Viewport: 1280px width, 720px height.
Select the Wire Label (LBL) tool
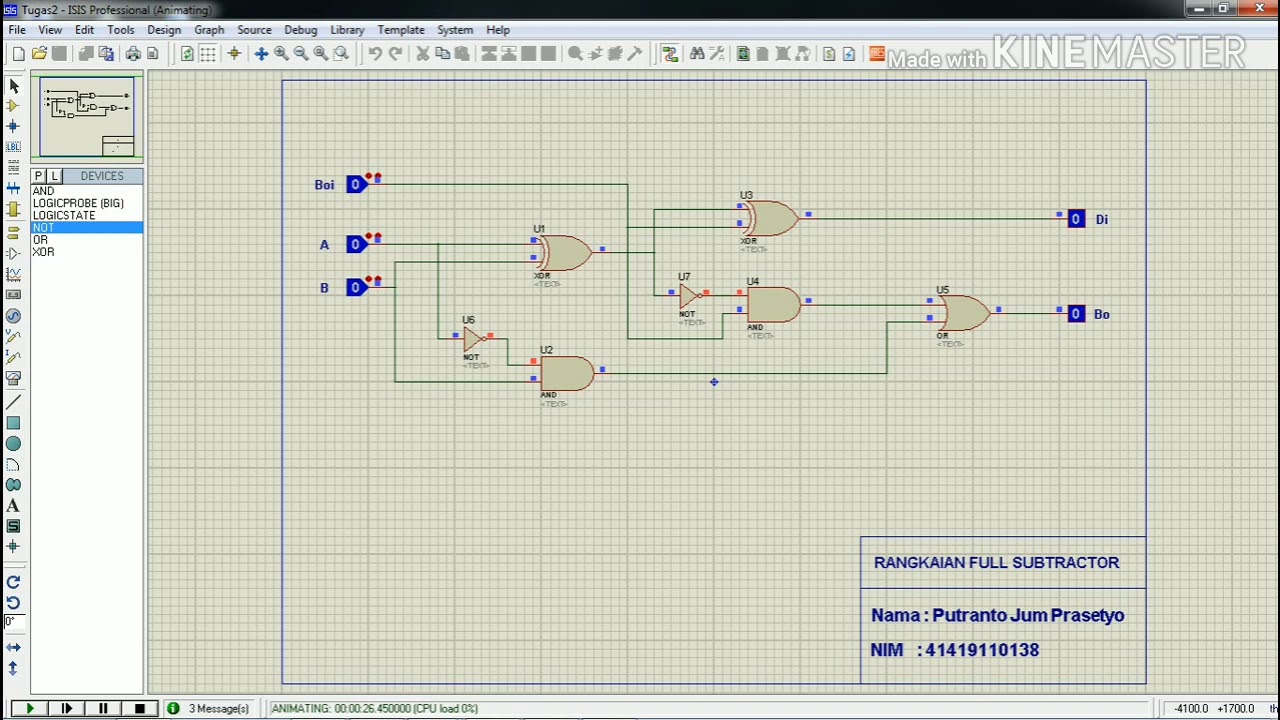pyautogui.click(x=13, y=147)
